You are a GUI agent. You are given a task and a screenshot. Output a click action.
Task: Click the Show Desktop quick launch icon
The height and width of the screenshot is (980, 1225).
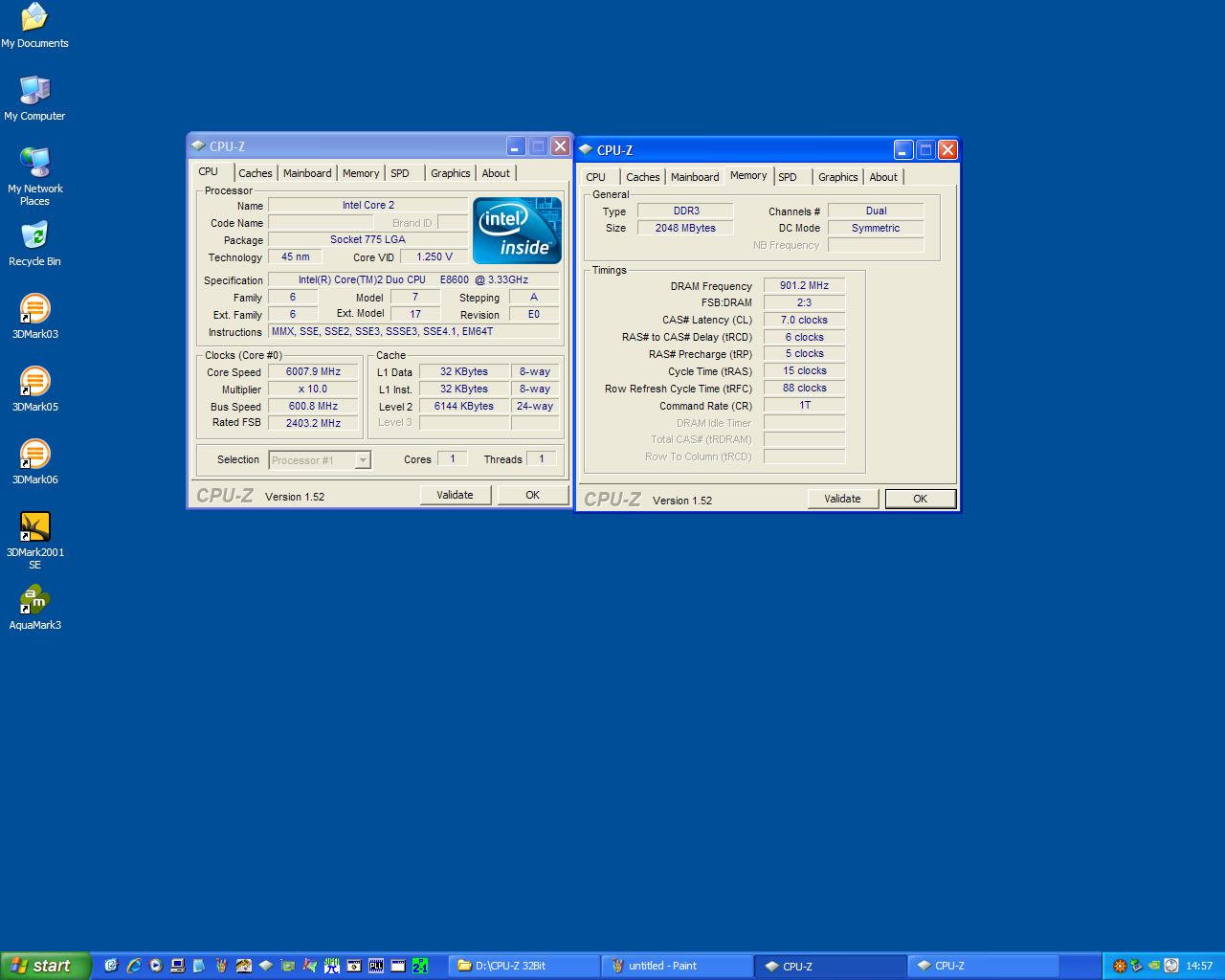pos(112,966)
